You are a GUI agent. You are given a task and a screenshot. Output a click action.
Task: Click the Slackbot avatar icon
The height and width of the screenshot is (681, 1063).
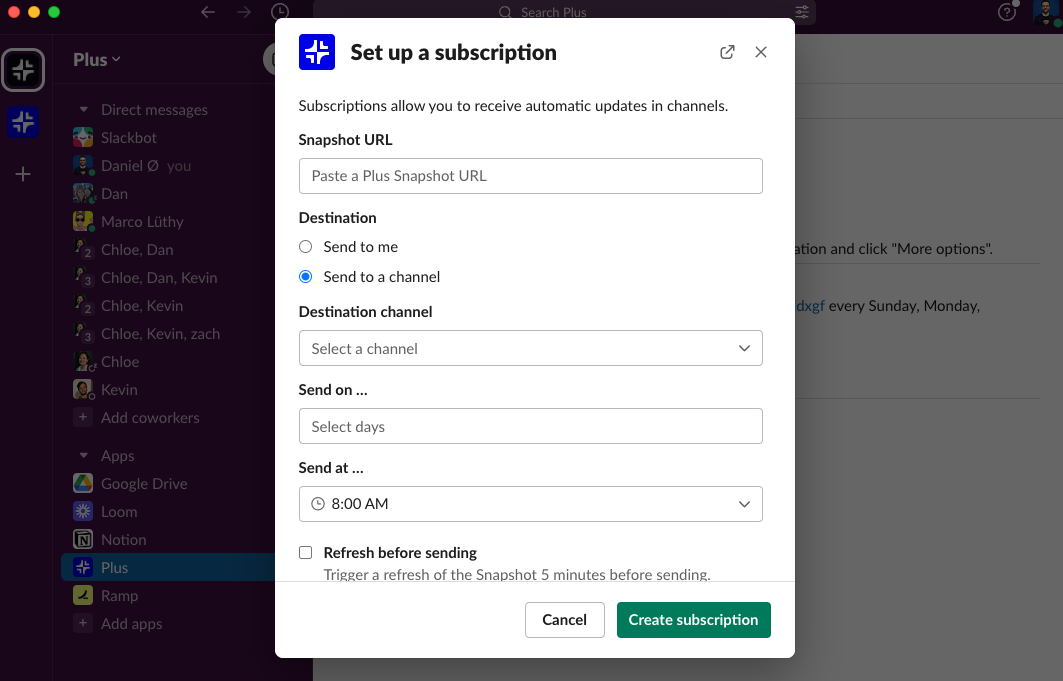point(83,138)
